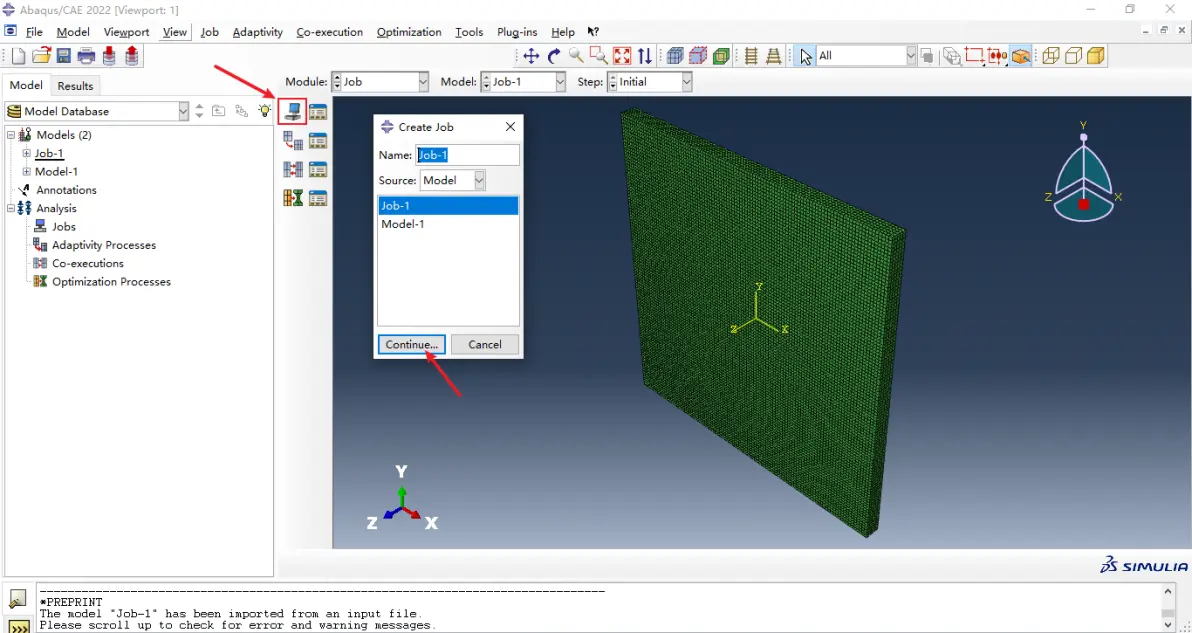Viewport: 1192px width, 633px height.
Task: Select the Pan View tool
Action: click(531, 55)
